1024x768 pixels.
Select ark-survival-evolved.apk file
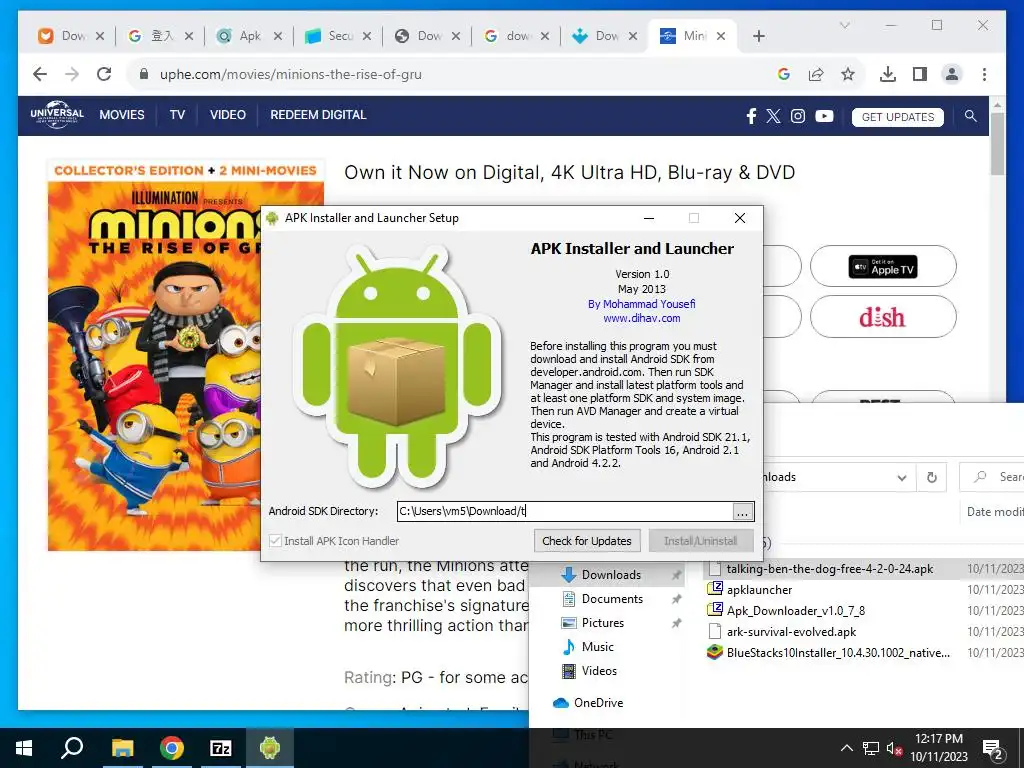click(x=791, y=632)
